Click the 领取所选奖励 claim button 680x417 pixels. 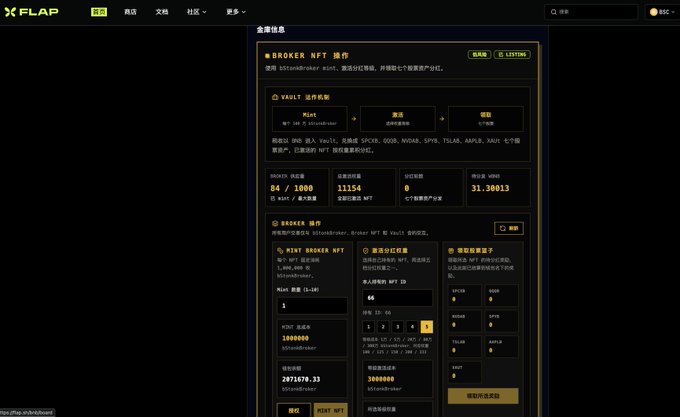tap(483, 396)
